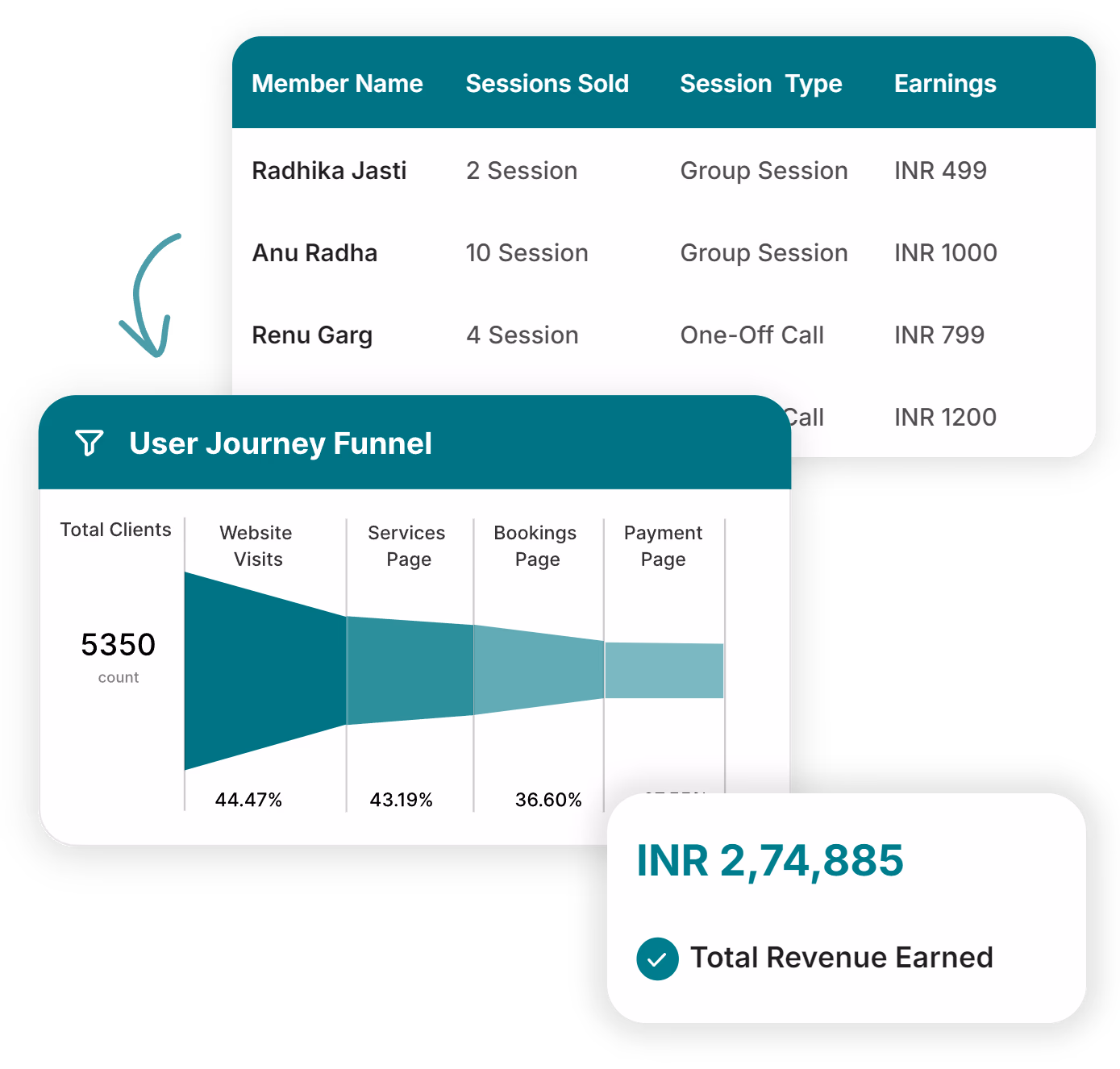Select the Member Name column header
Viewport: 1120px width, 1069px height.
337,83
